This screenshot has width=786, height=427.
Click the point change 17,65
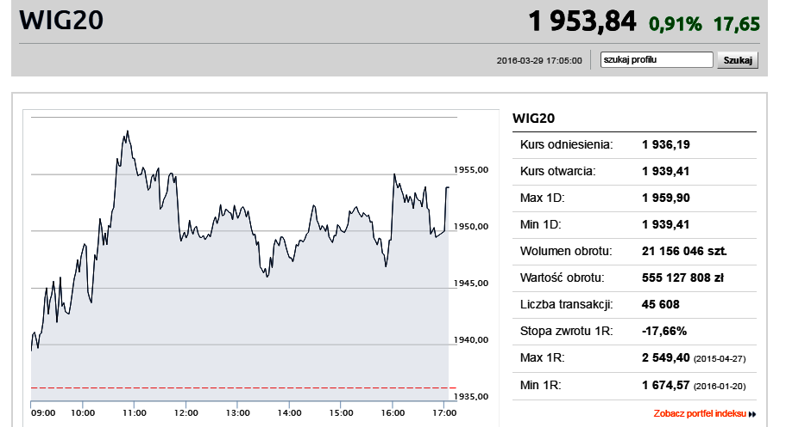click(736, 24)
